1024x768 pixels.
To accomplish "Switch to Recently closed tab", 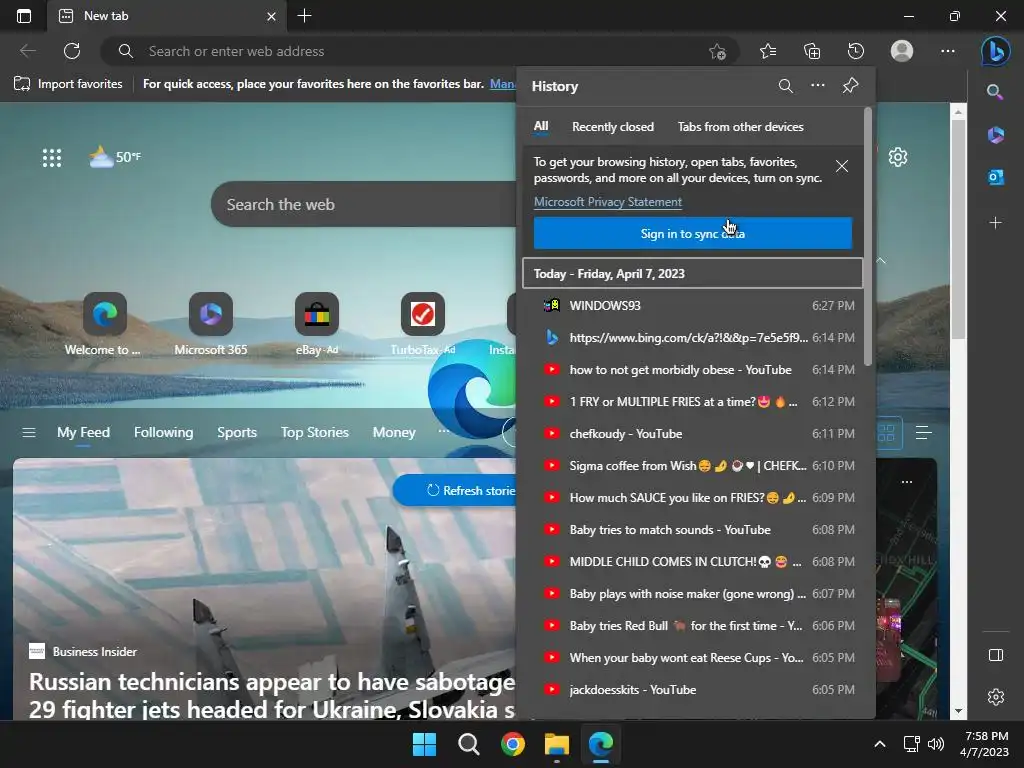I will pyautogui.click(x=613, y=127).
